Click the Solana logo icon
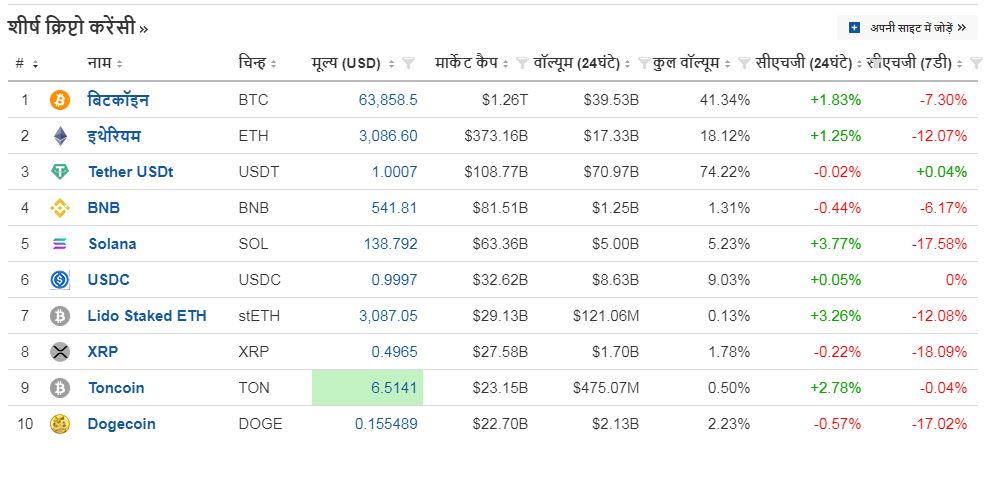Viewport: 1004px width, 479px height. (60, 244)
